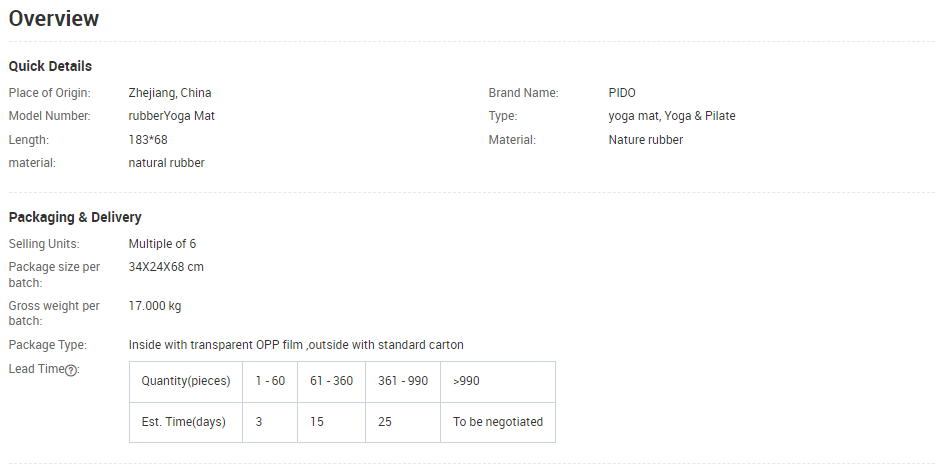Select the Quick Details section title
Image resolution: width=941 pixels, height=472 pixels.
pos(50,66)
